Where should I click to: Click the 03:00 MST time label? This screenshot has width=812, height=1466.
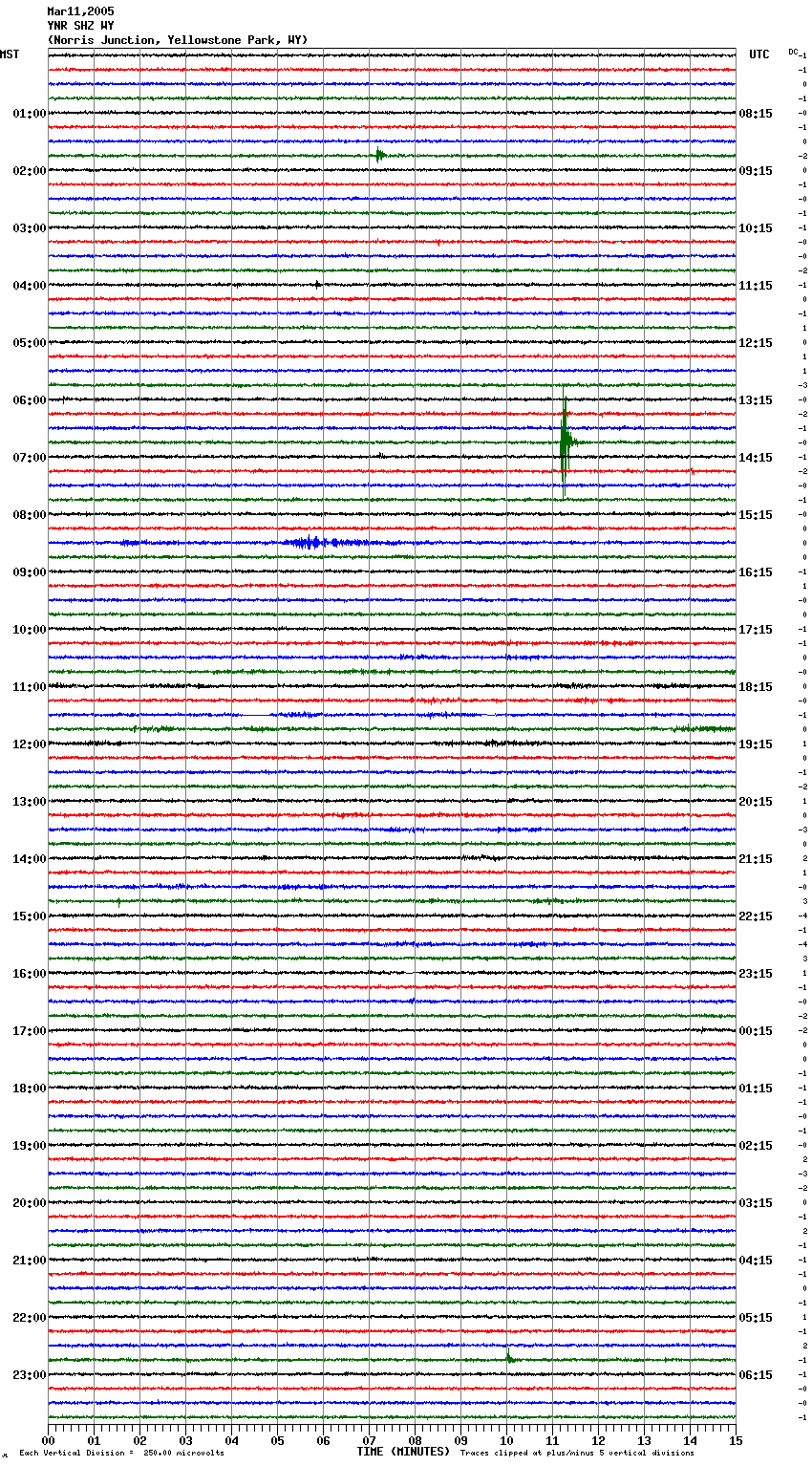pos(29,228)
